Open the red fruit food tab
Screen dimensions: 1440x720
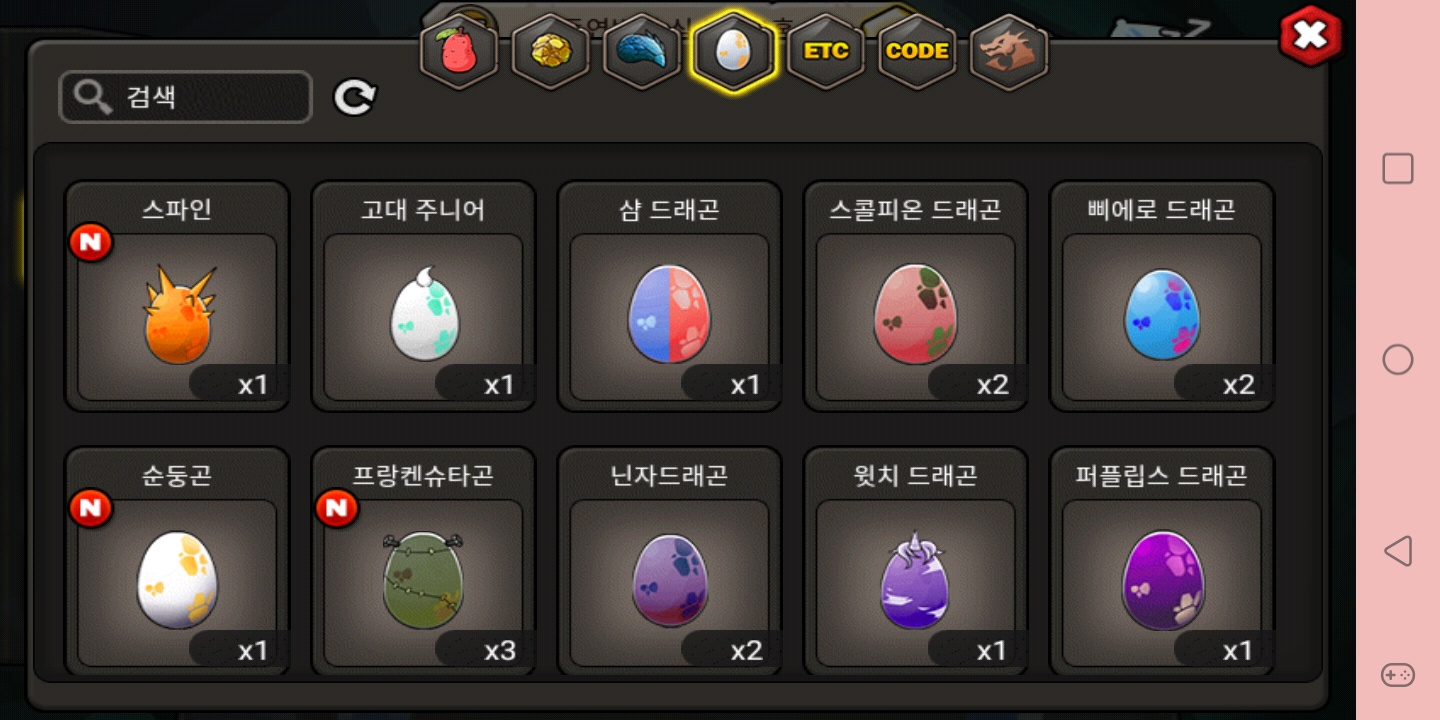click(459, 52)
